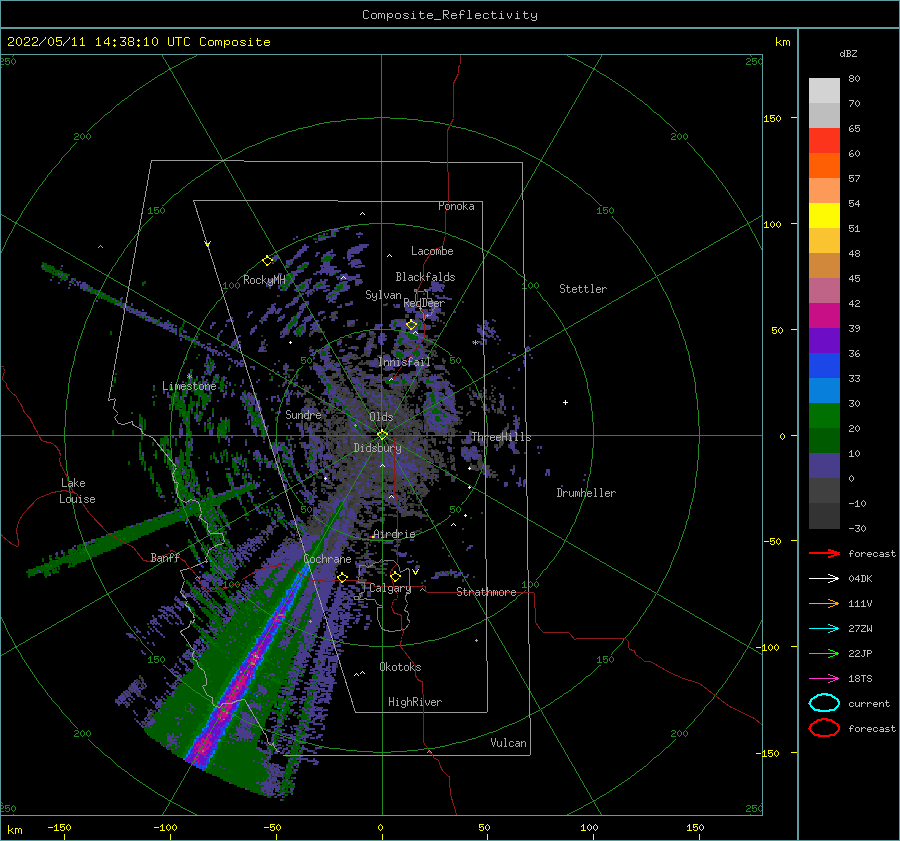This screenshot has width=900, height=841.
Task: Click the -150 value on bottom axis
Action: coord(59,827)
